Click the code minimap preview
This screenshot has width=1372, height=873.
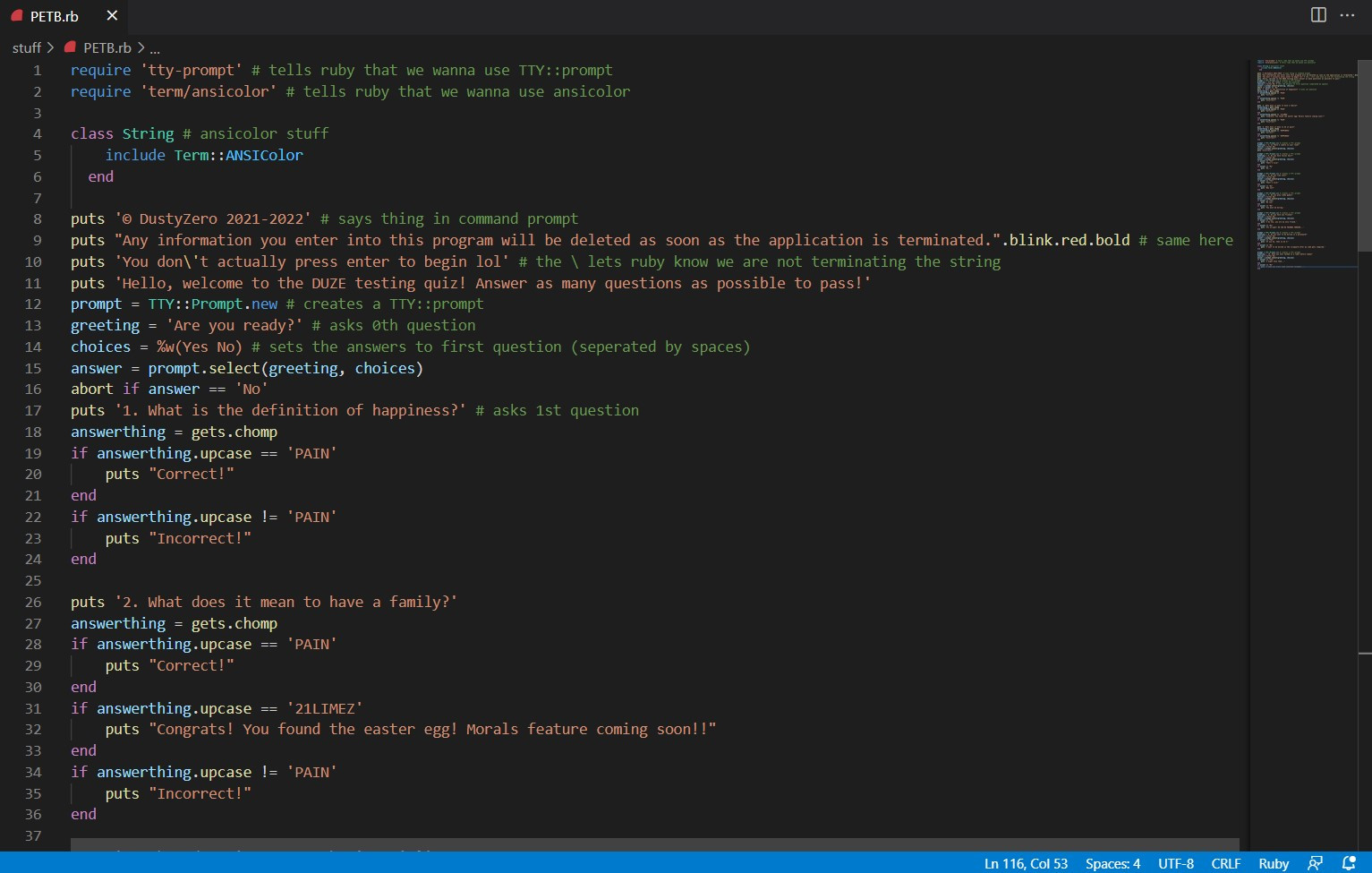pyautogui.click(x=1302, y=161)
